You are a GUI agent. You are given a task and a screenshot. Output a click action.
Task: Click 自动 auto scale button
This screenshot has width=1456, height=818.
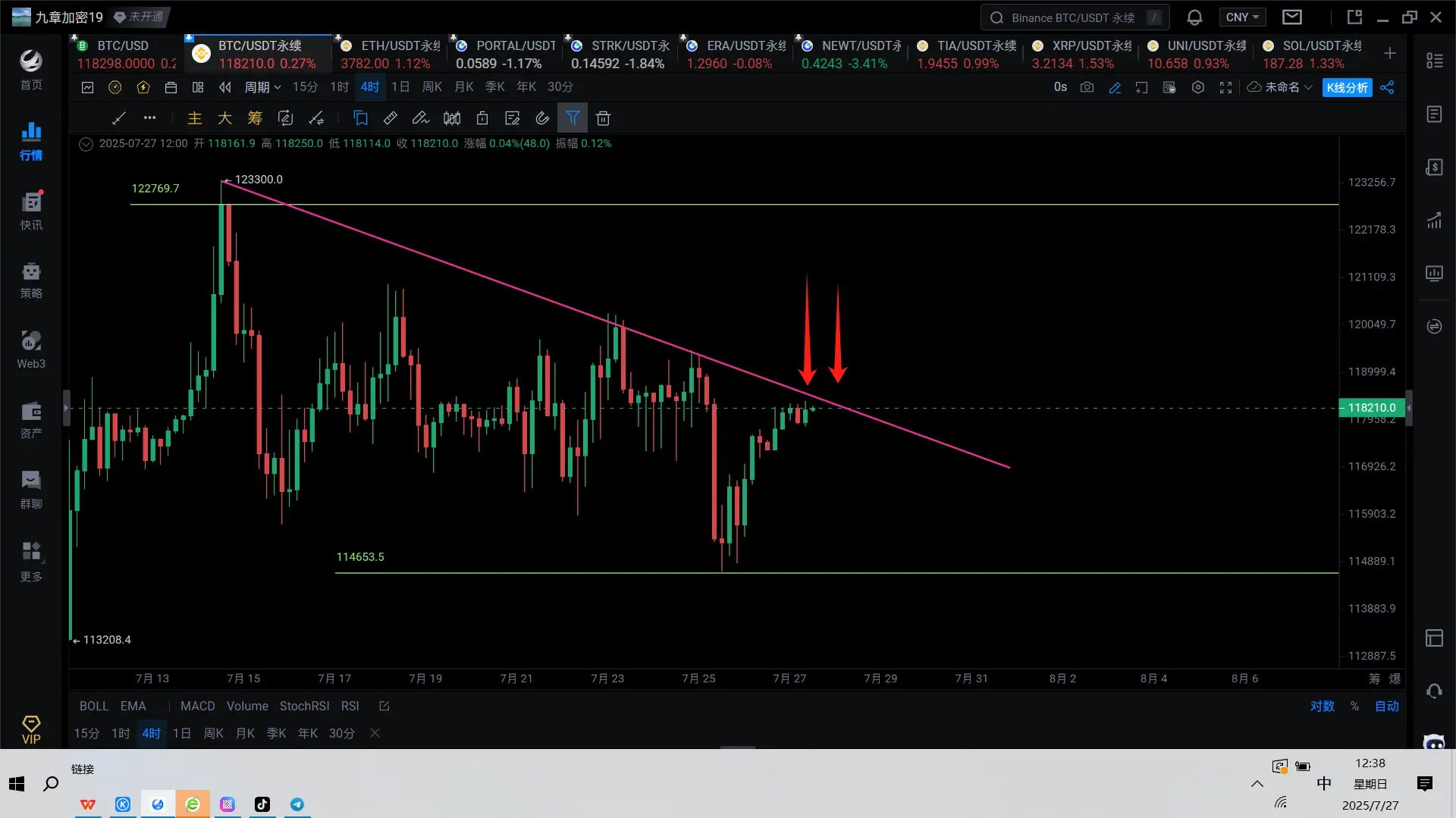[1387, 706]
